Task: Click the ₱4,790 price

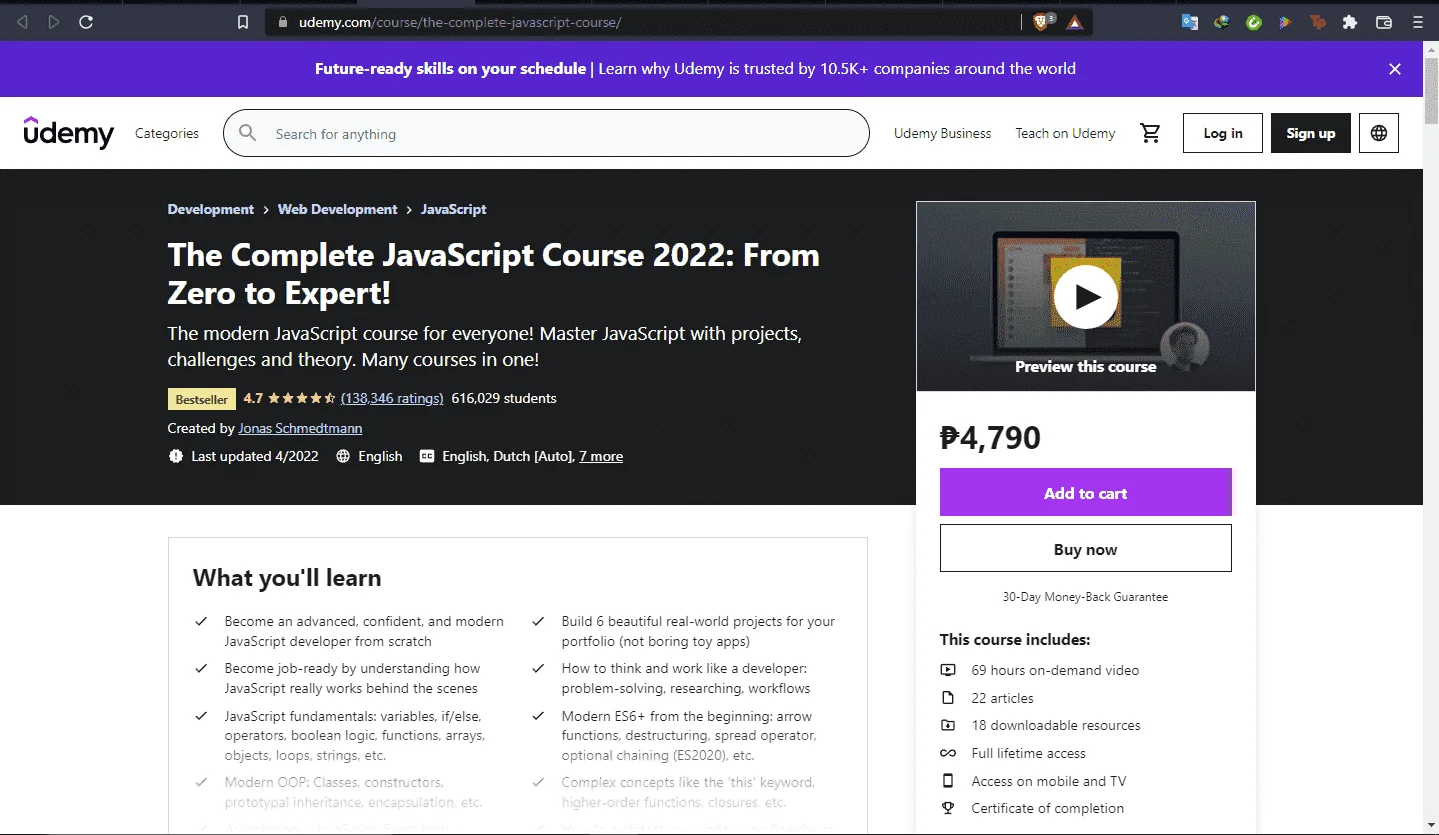Action: pos(991,437)
